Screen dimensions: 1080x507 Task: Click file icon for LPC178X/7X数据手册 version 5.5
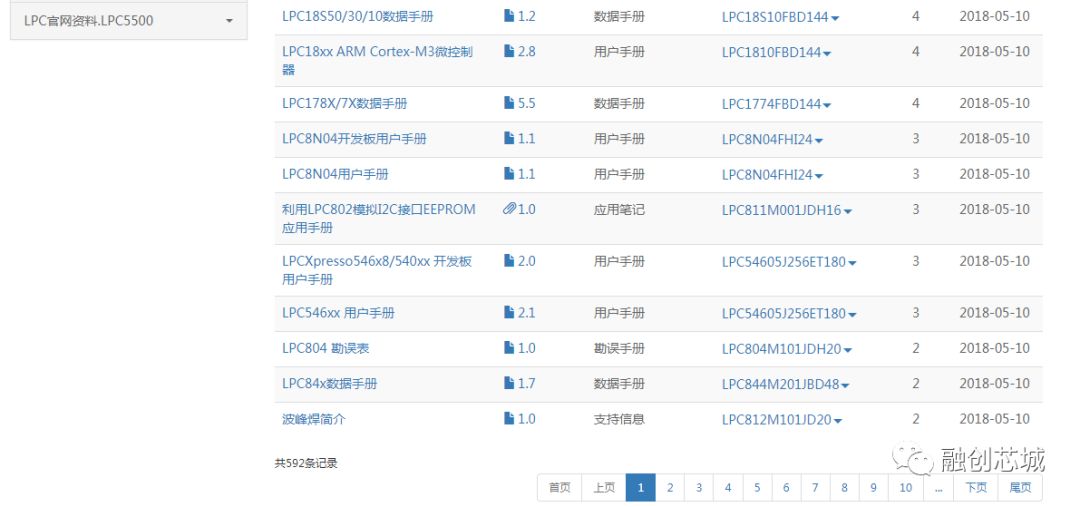click(509, 103)
